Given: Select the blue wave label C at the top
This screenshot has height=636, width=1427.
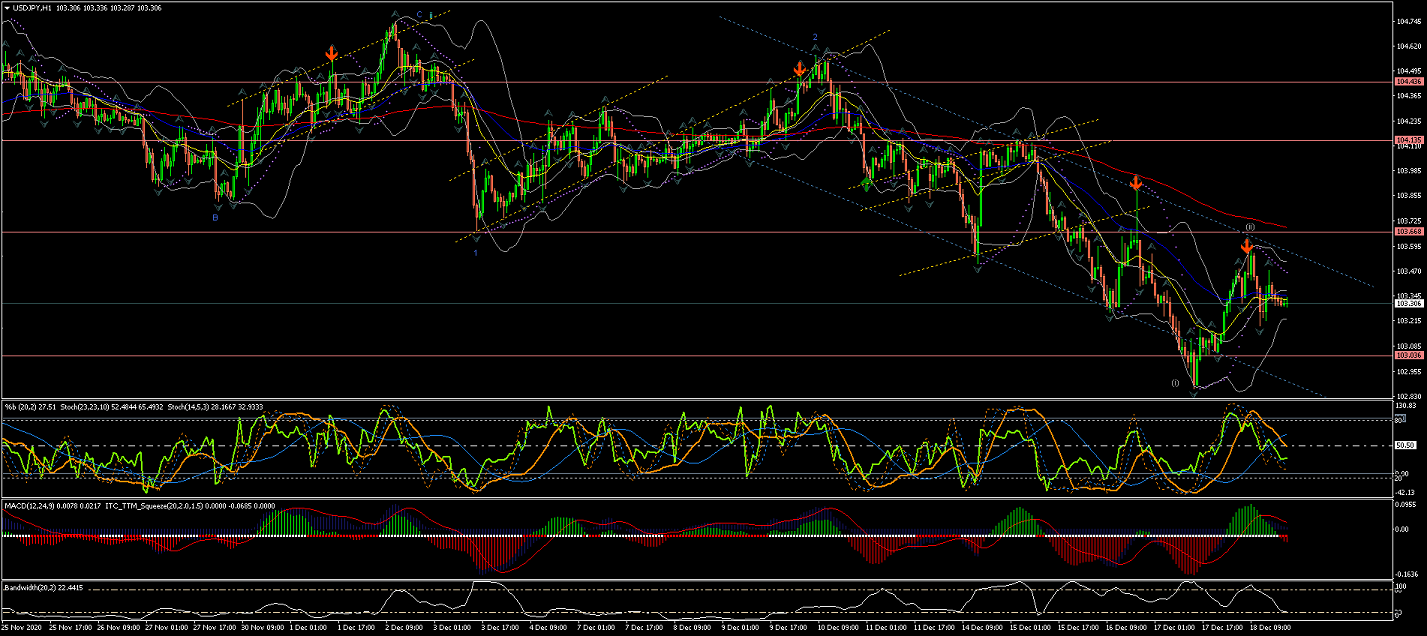Looking at the screenshot, I should pos(419,16).
